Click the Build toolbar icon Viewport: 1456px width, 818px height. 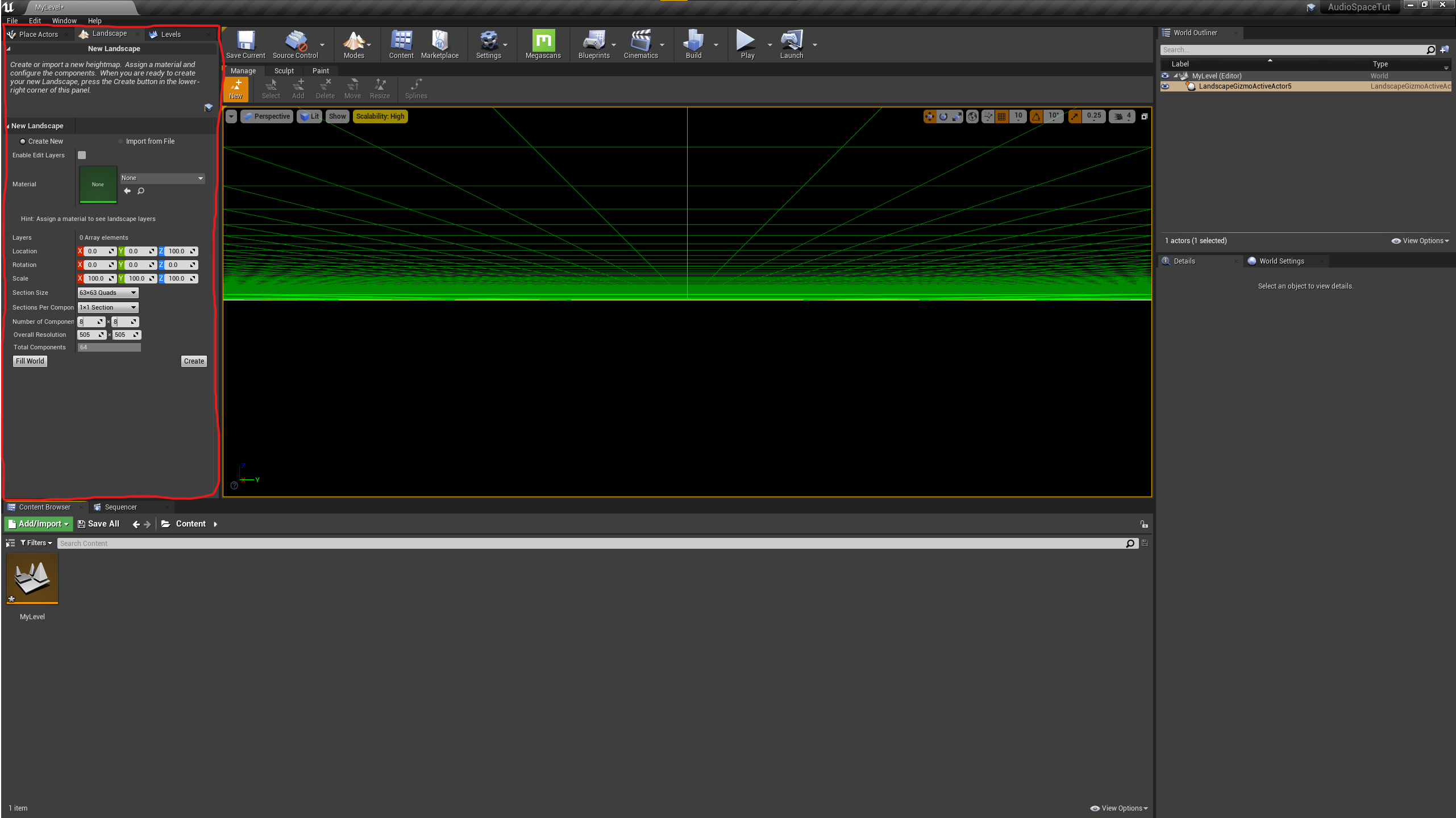[693, 44]
